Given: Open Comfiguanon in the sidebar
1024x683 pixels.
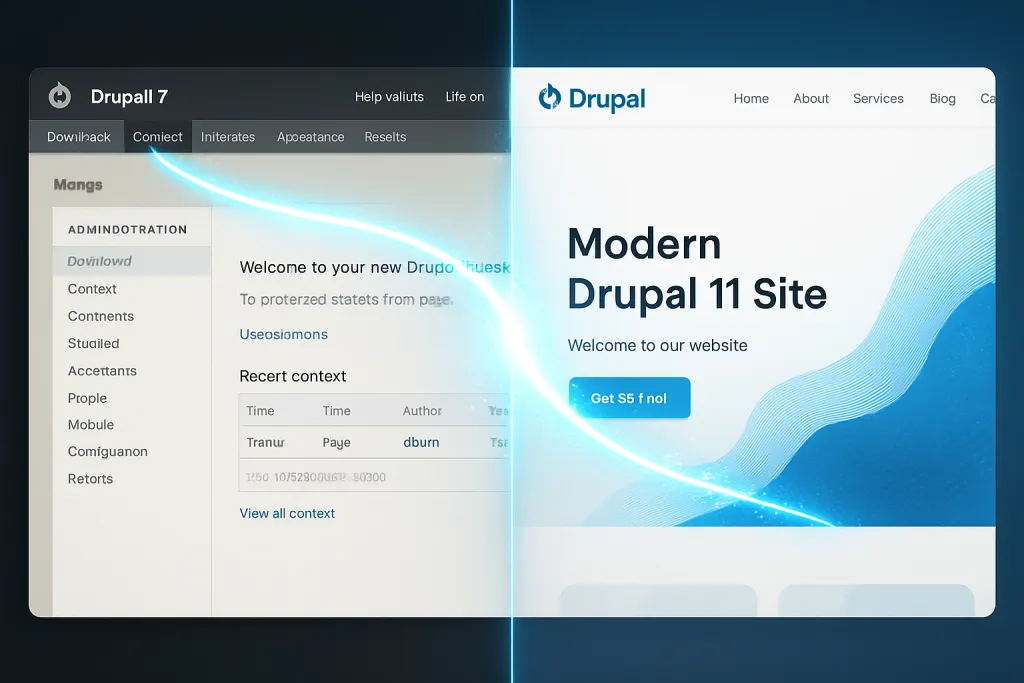Looking at the screenshot, I should (x=108, y=451).
